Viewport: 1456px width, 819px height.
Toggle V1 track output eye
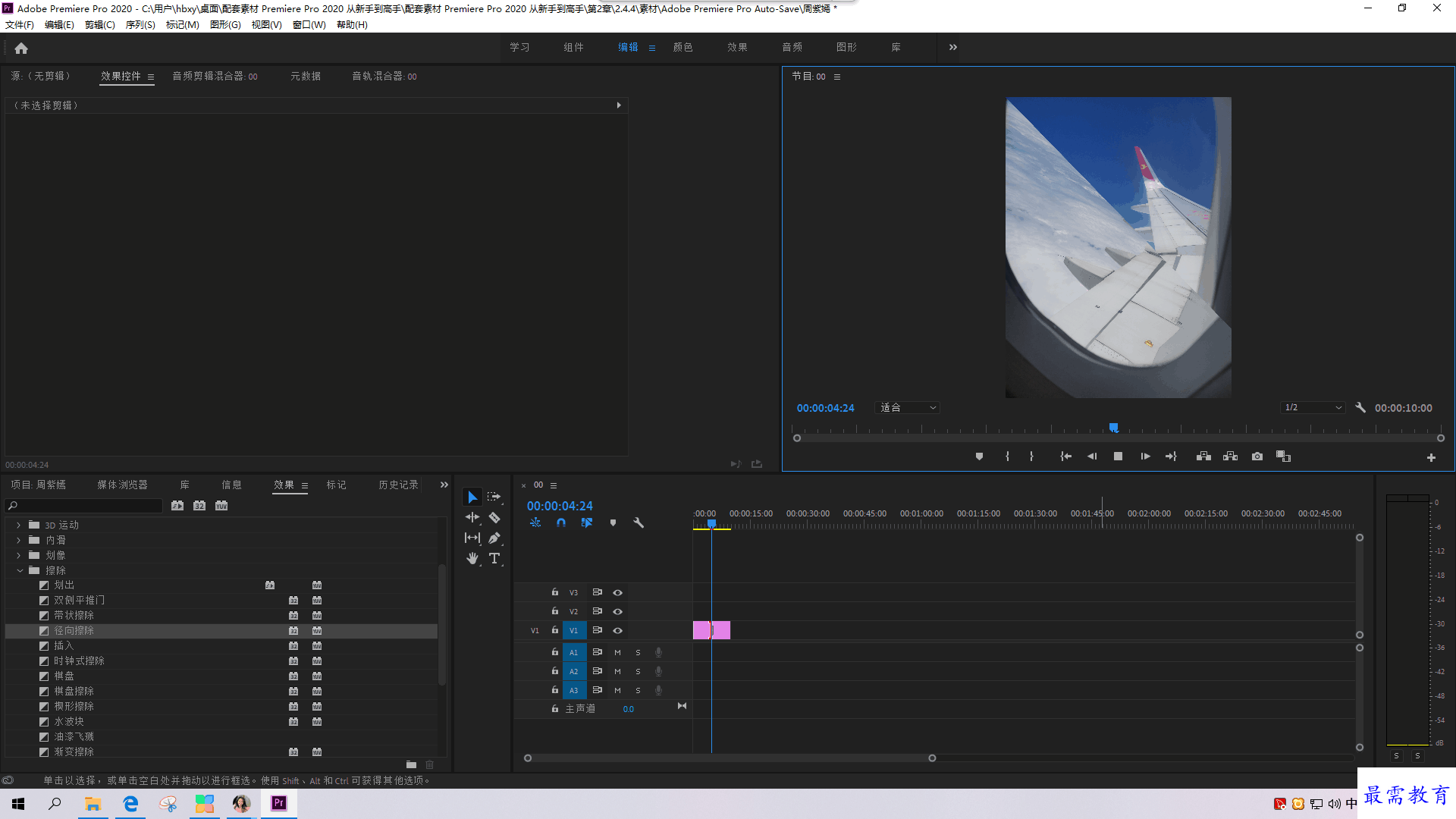pos(617,630)
